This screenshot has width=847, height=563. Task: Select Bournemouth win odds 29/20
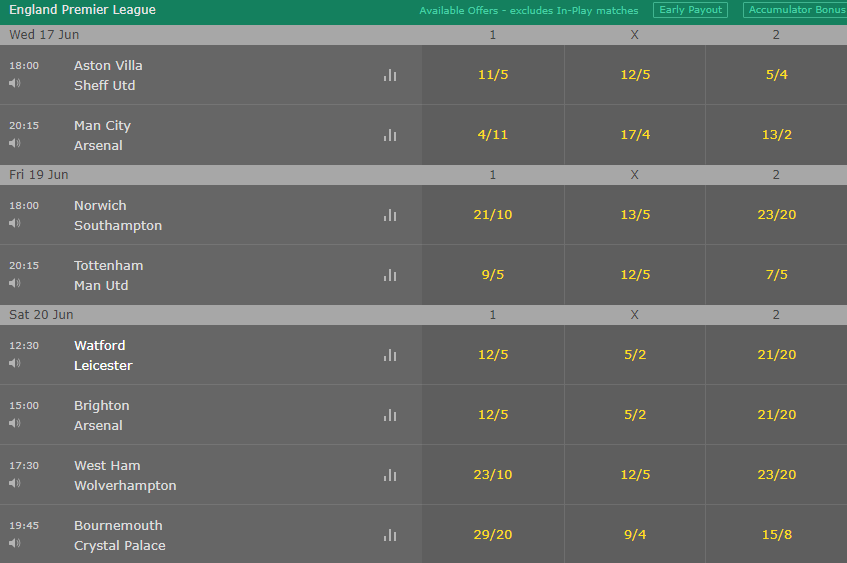tap(493, 534)
